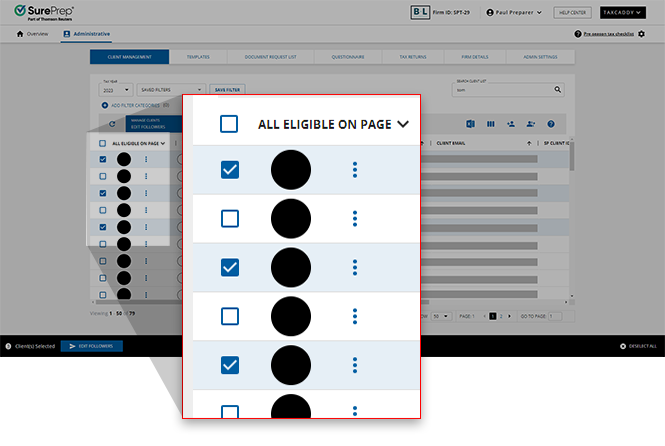Click the Client Email column header
The width and height of the screenshot is (665, 446).
[x=451, y=143]
